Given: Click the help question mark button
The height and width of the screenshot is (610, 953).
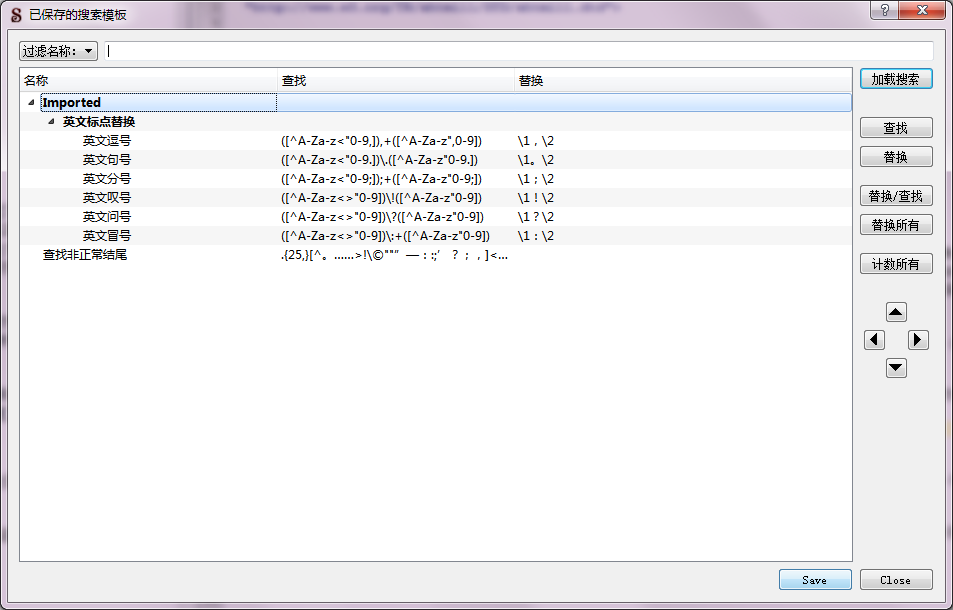Looking at the screenshot, I should pos(885,10).
